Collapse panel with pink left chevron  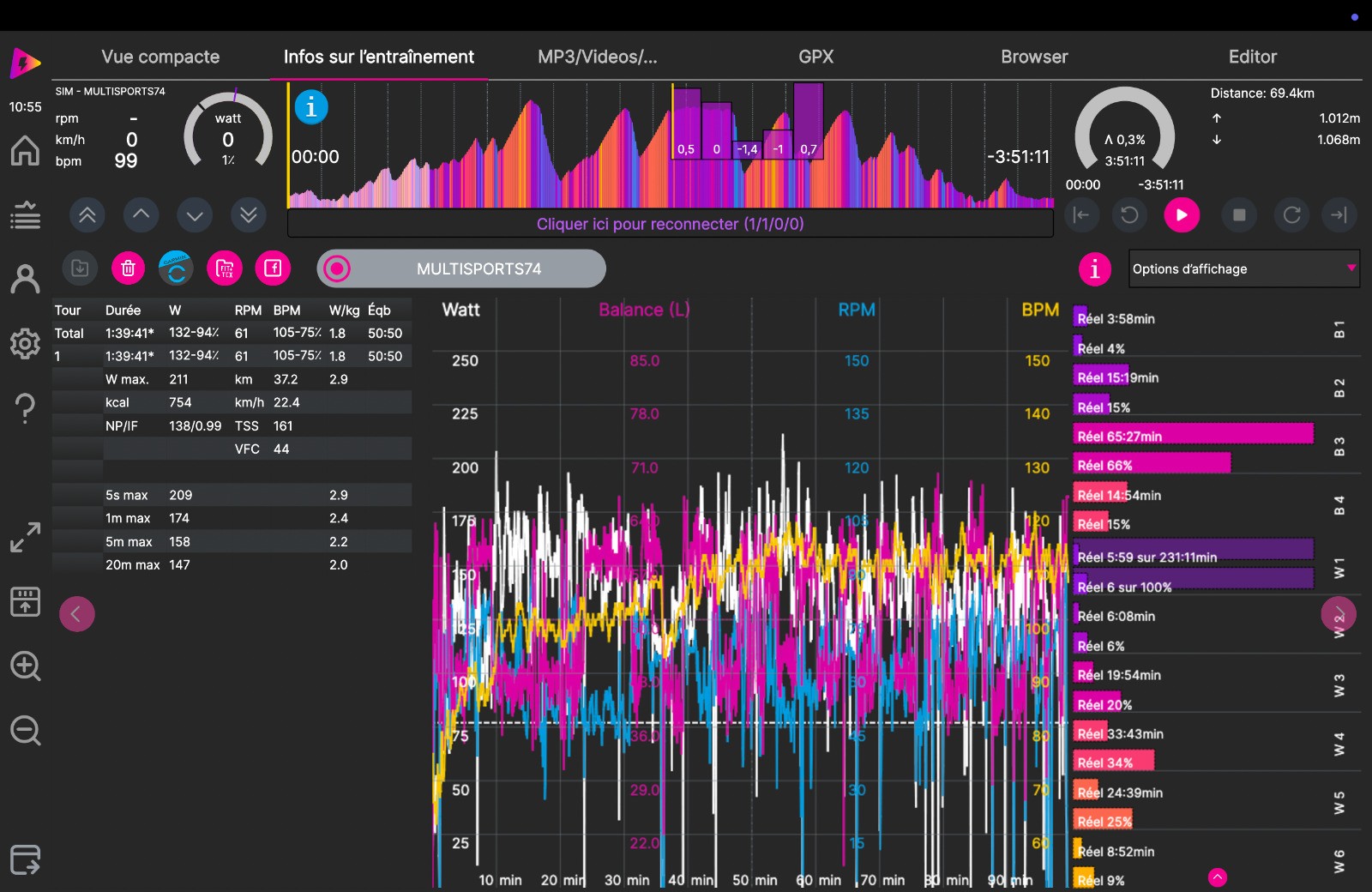[76, 614]
